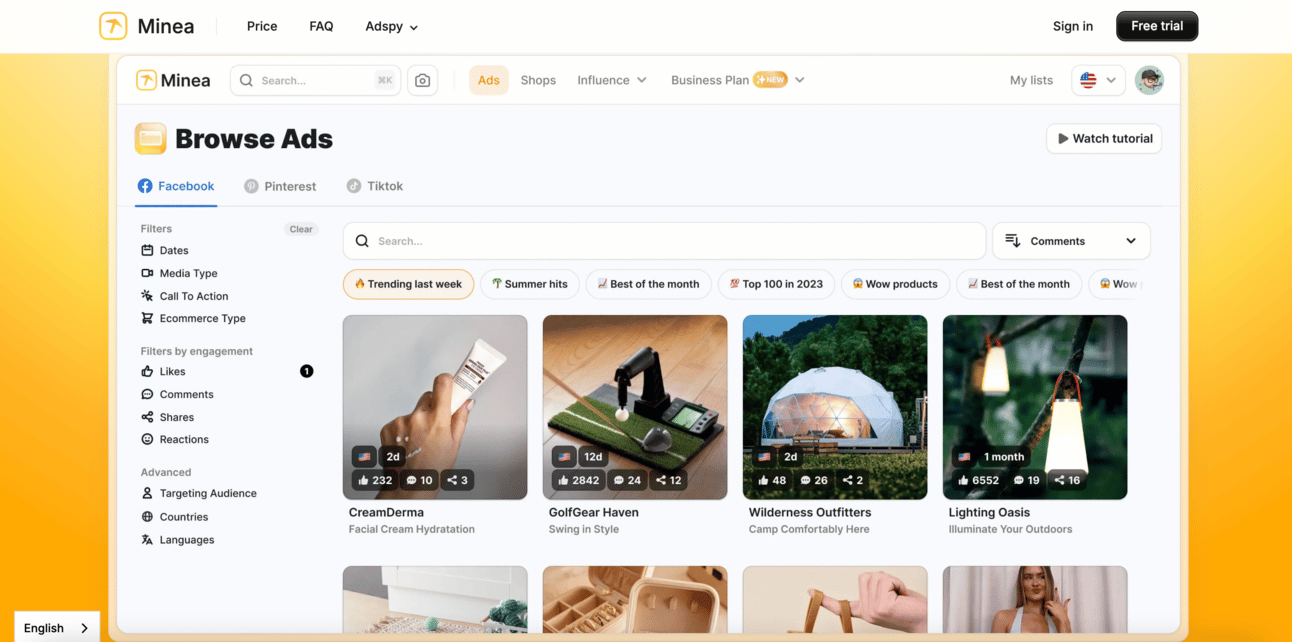Open the country flag selector
This screenshot has height=642, width=1292.
pos(1098,80)
